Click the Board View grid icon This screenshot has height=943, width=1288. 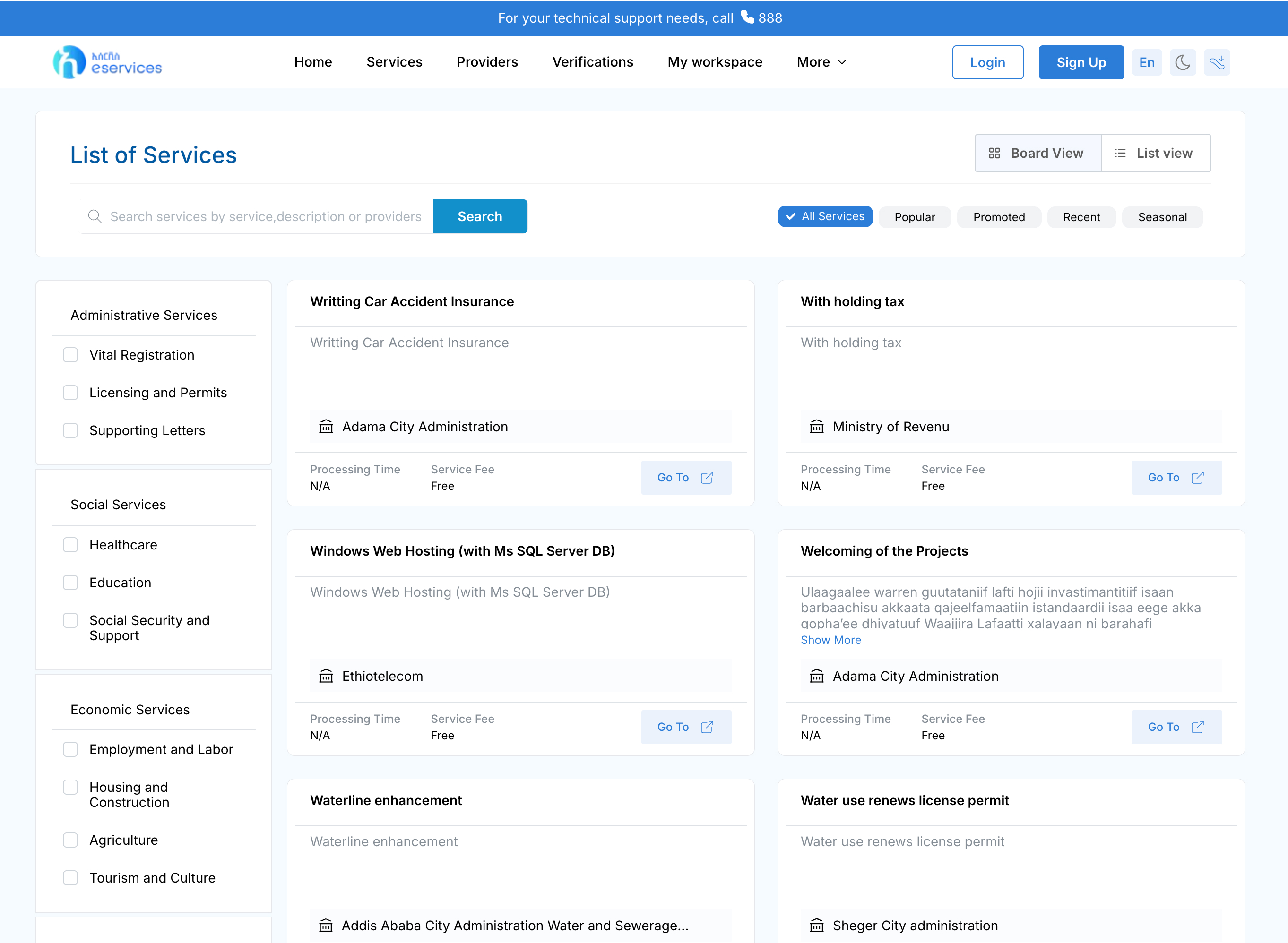[x=994, y=153]
